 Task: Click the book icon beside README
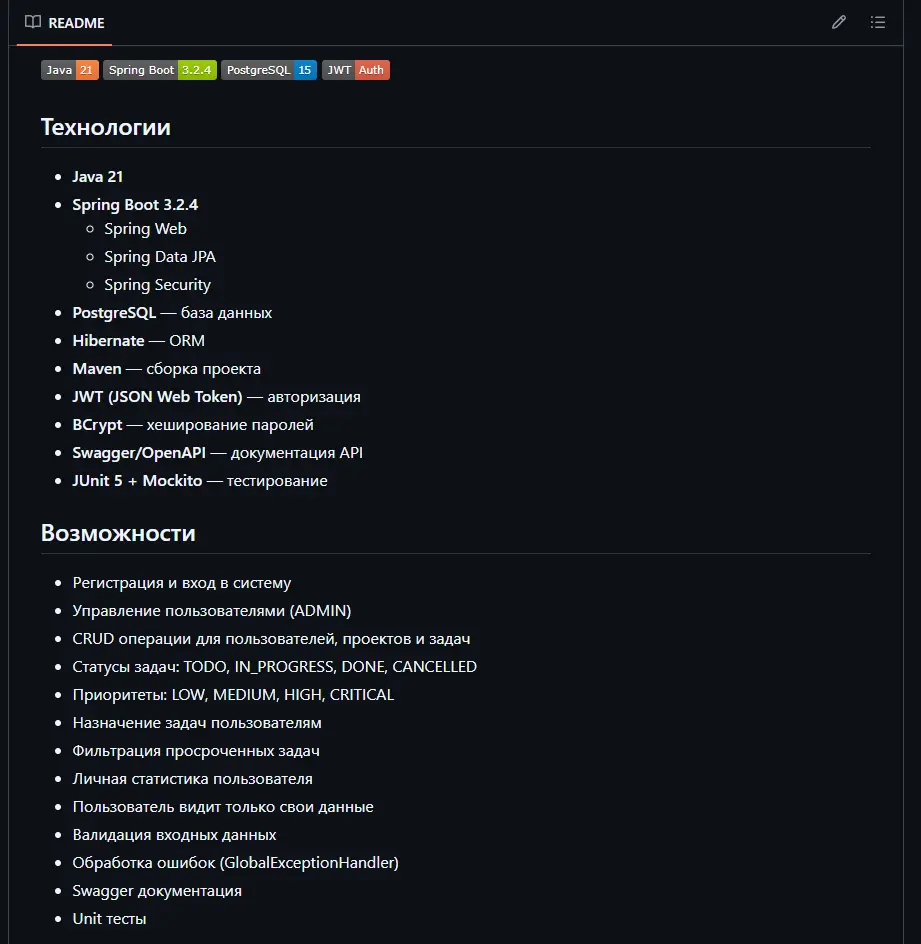point(31,21)
